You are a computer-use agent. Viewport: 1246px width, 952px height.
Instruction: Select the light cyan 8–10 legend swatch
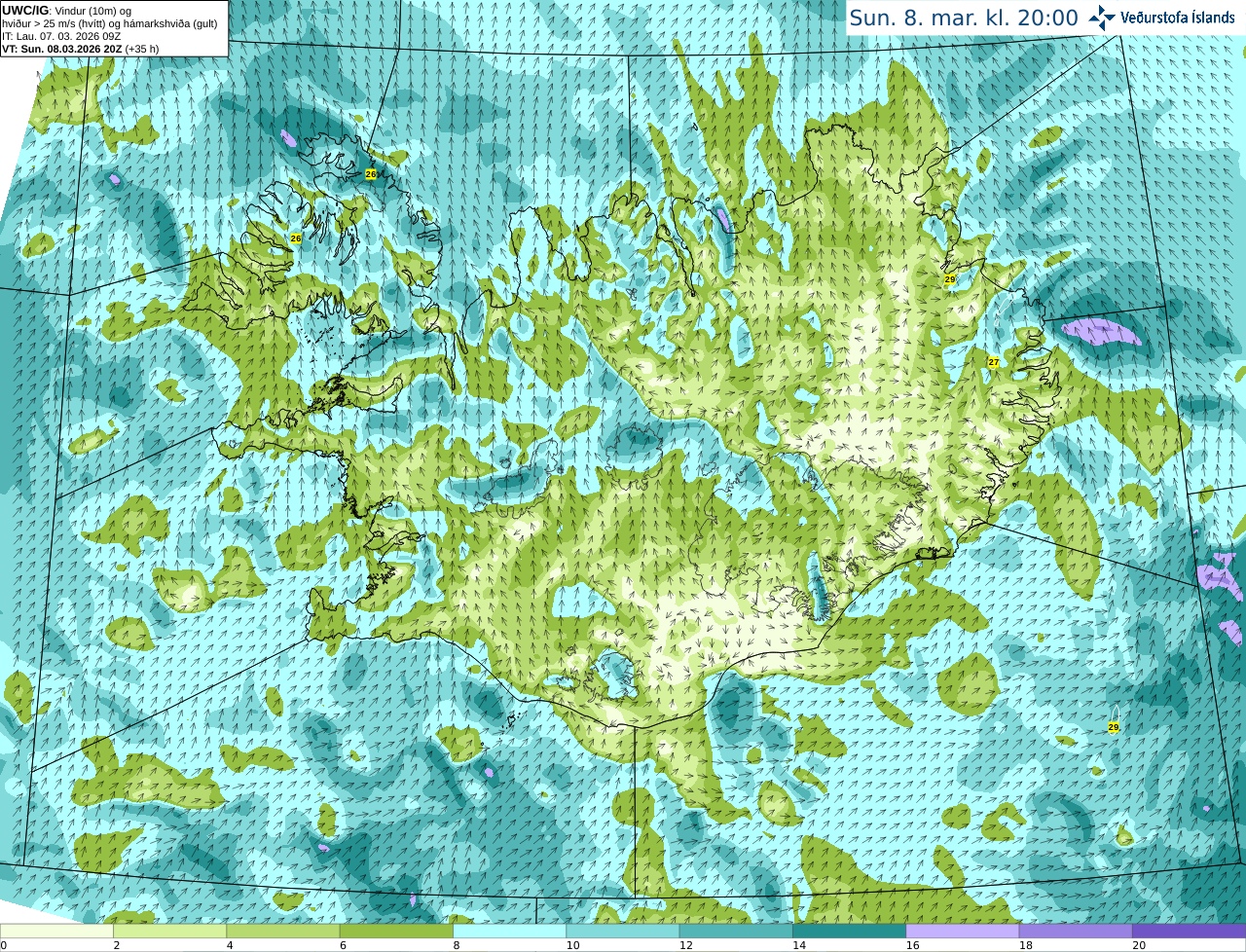pos(509,931)
